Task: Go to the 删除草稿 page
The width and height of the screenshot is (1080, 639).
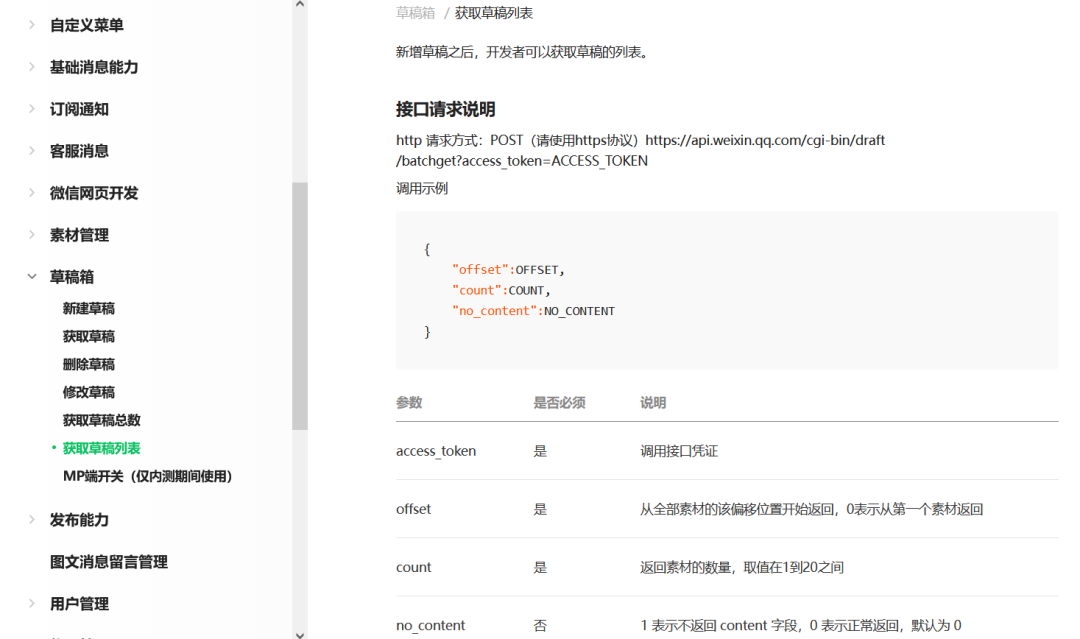Action: (89, 364)
